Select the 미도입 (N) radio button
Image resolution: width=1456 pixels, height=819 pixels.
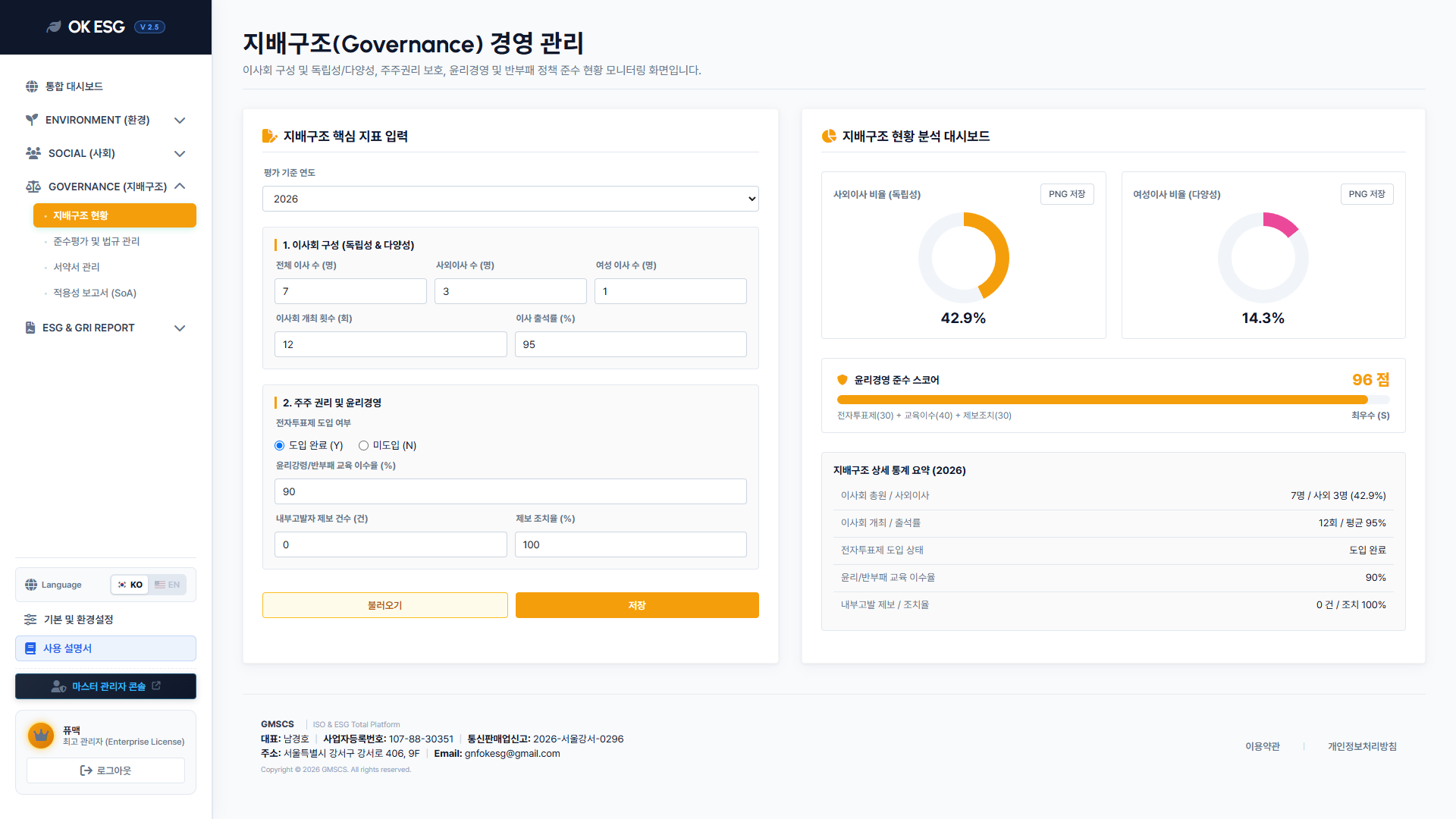click(363, 446)
